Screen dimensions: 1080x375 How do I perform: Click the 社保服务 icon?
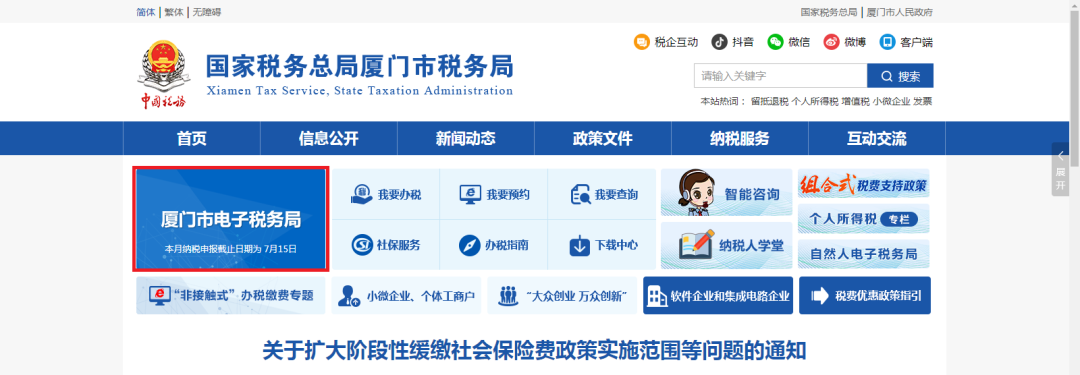[362, 245]
